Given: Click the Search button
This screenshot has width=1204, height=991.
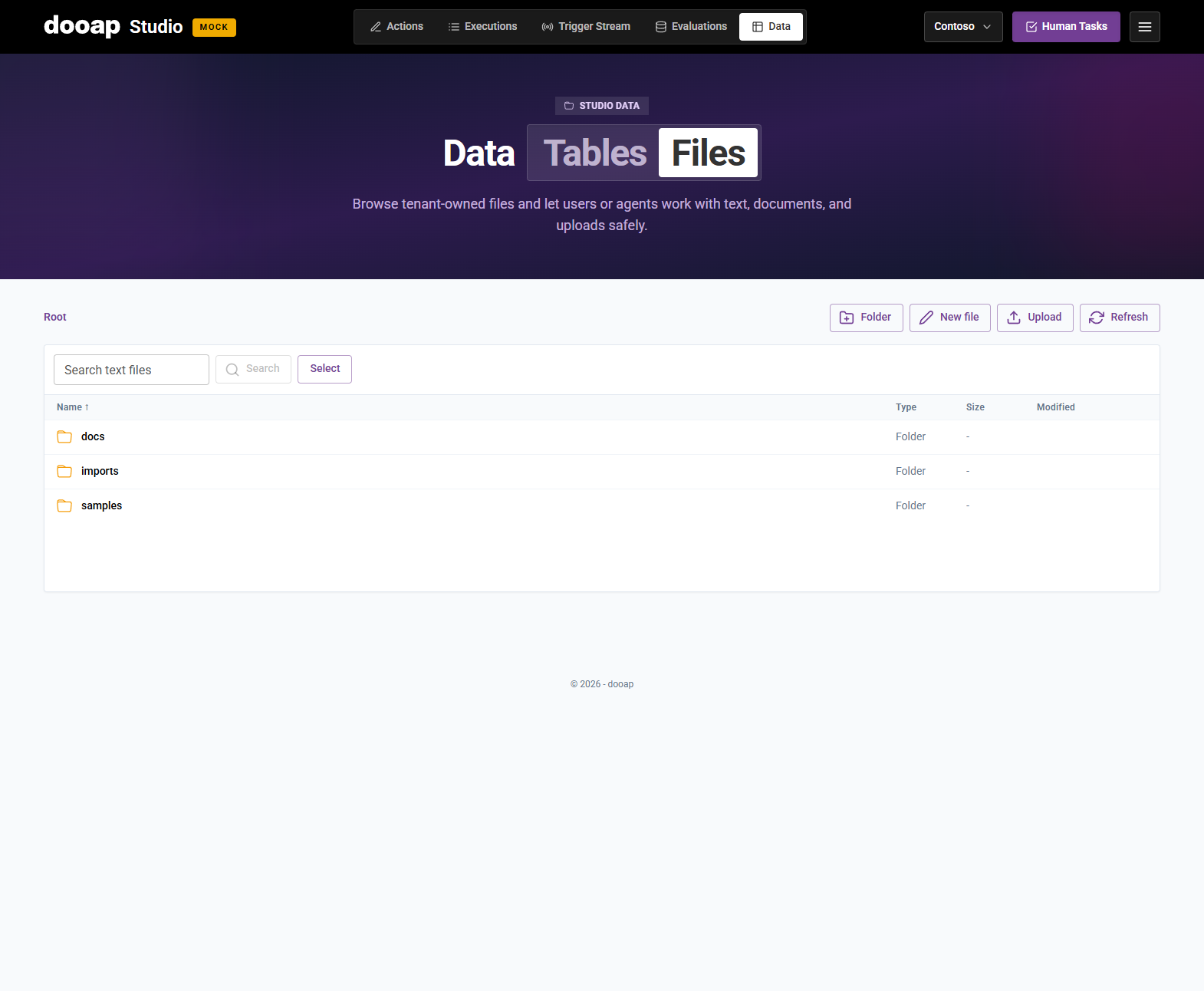Looking at the screenshot, I should pos(253,369).
